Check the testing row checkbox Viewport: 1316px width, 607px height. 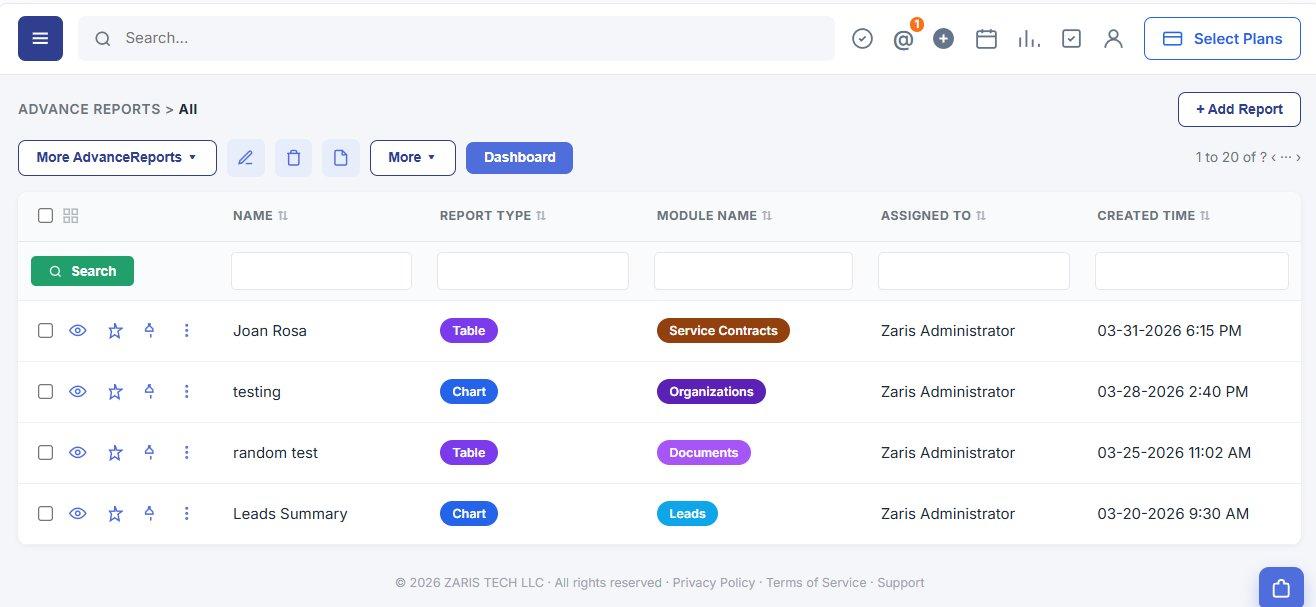[x=45, y=392]
